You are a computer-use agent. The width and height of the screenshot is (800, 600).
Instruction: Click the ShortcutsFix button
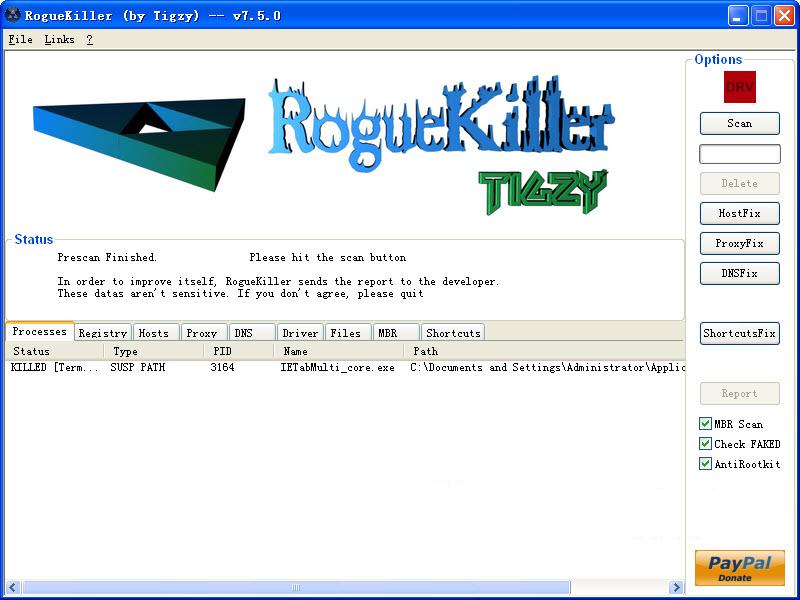739,333
